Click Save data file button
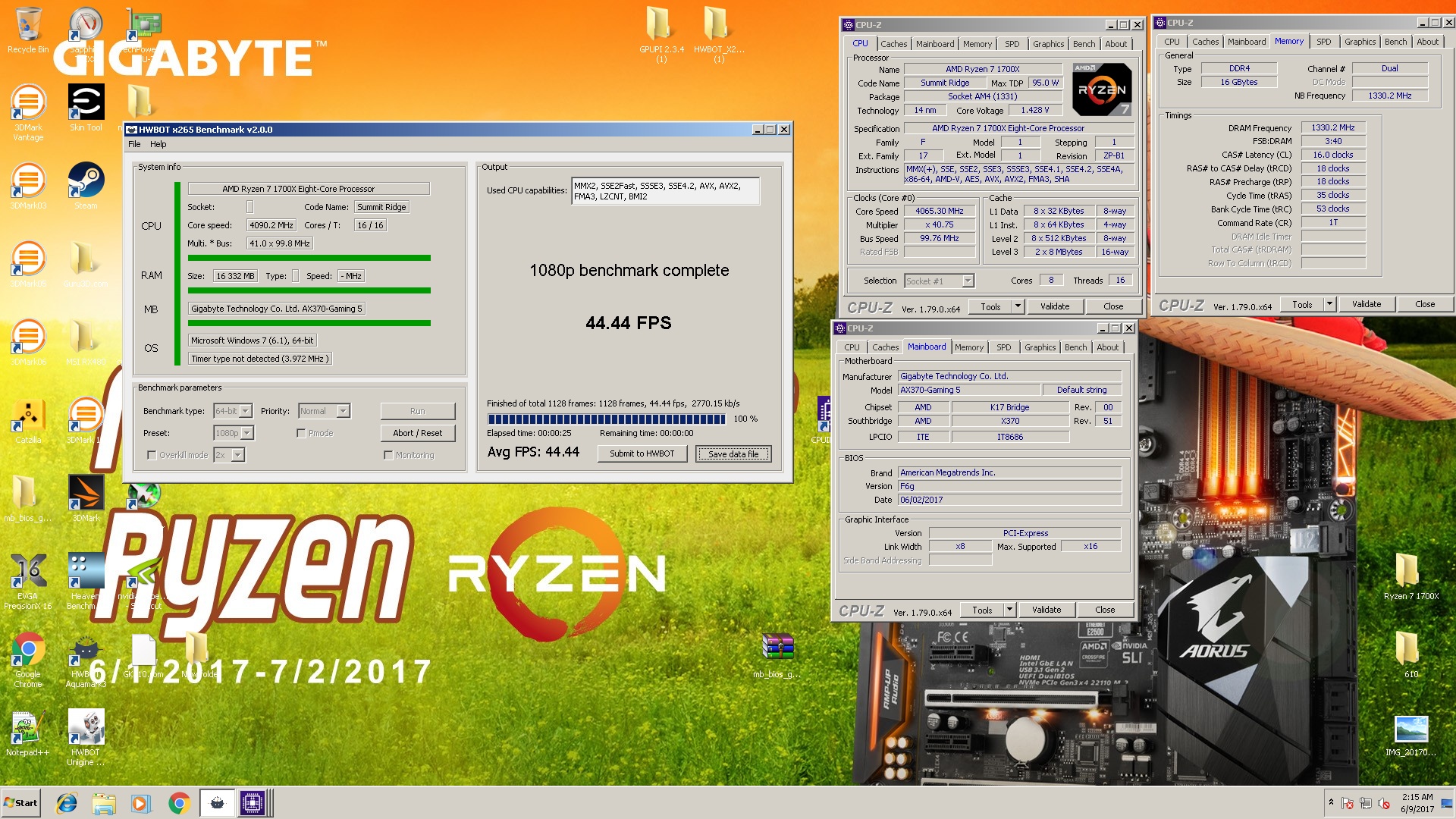1456x819 pixels. click(x=733, y=454)
